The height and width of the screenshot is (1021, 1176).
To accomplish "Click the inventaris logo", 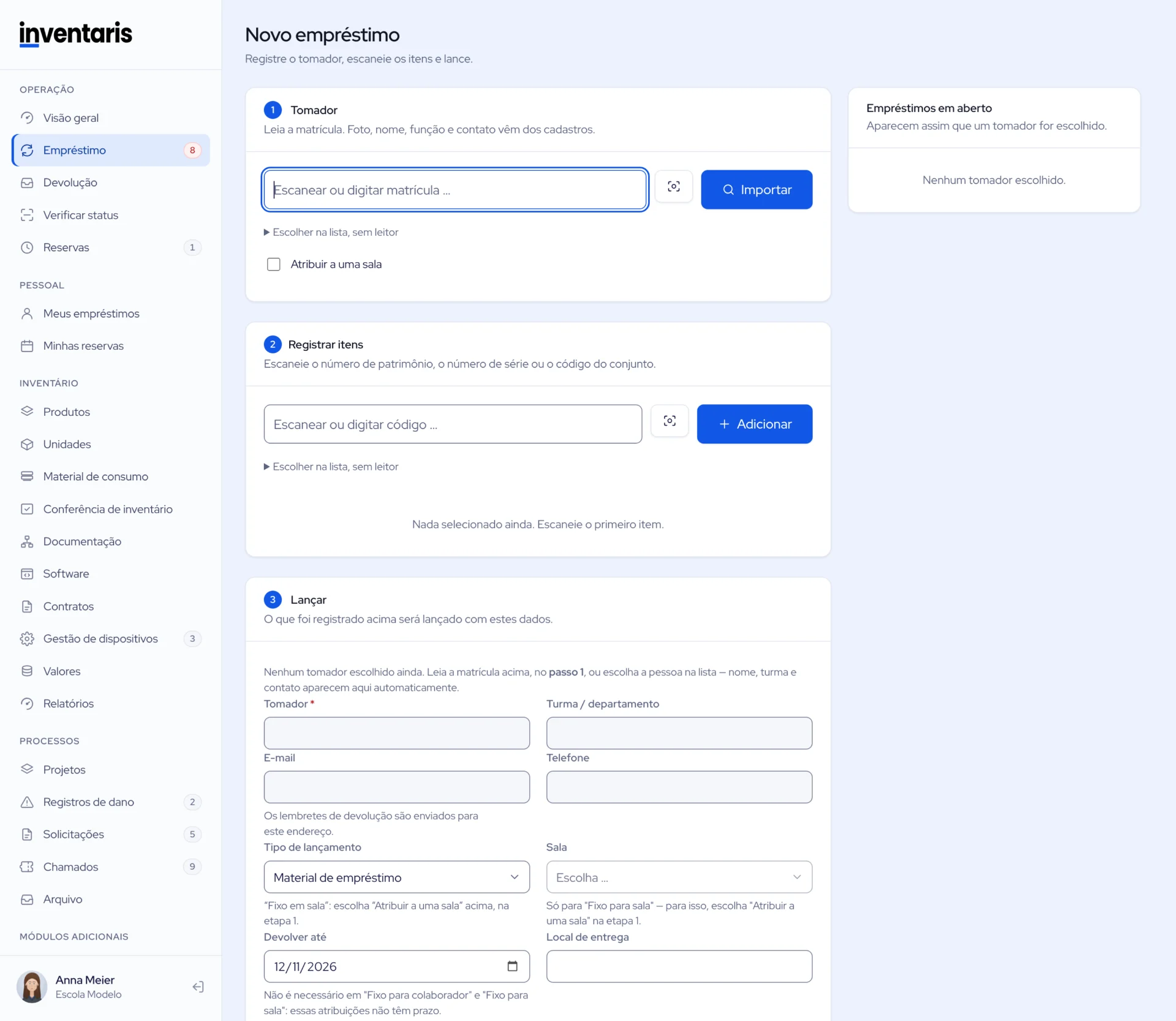I will pyautogui.click(x=76, y=34).
